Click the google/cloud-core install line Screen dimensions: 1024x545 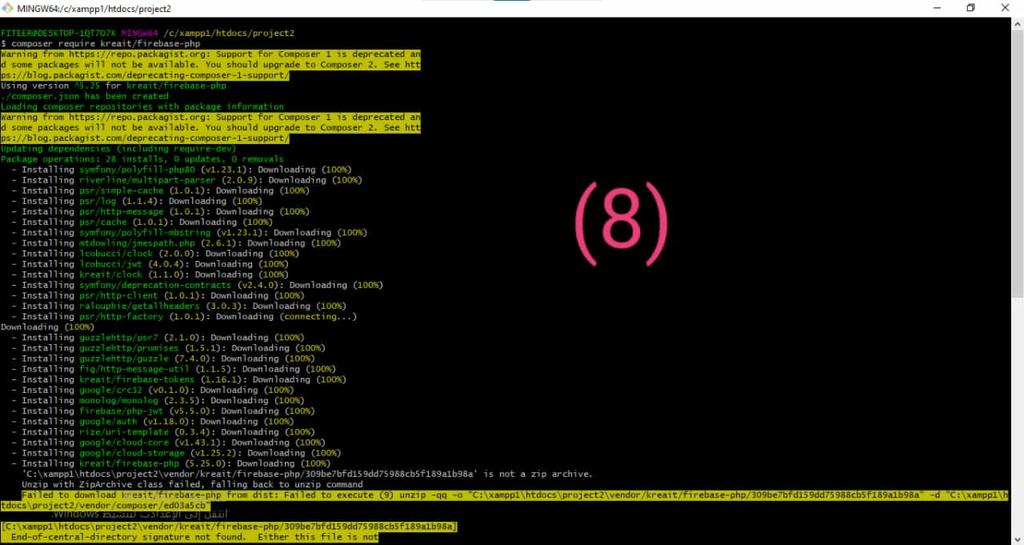pos(168,442)
